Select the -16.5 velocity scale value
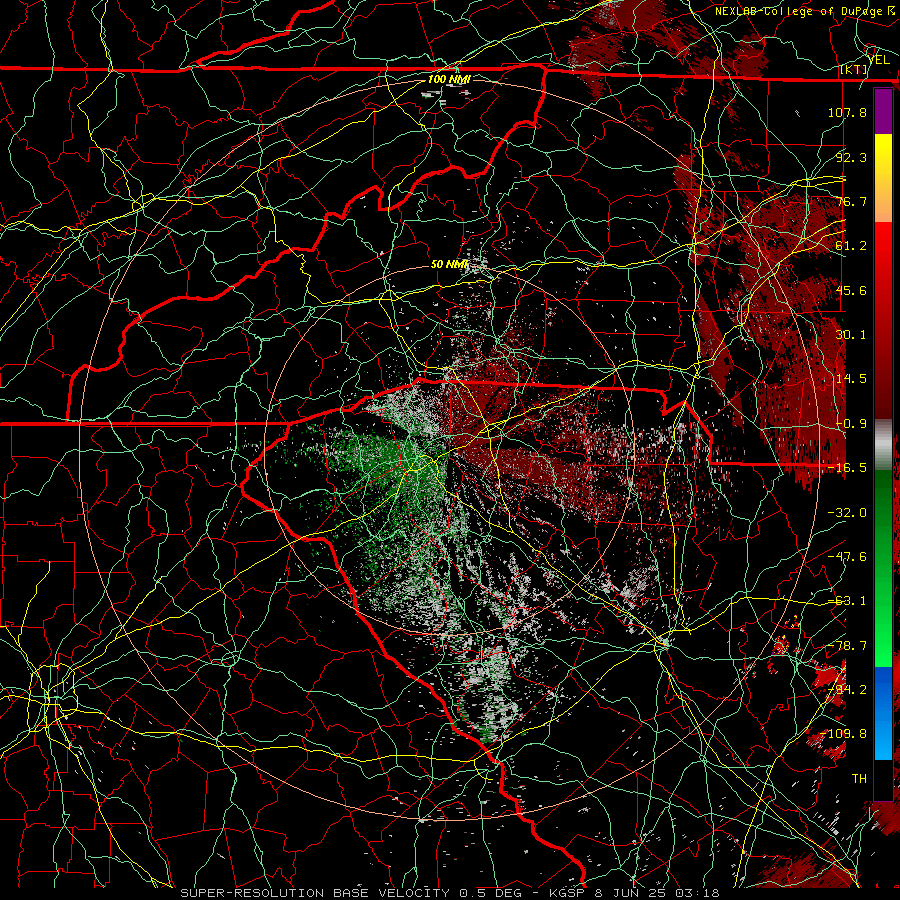This screenshot has width=900, height=900. [x=847, y=467]
